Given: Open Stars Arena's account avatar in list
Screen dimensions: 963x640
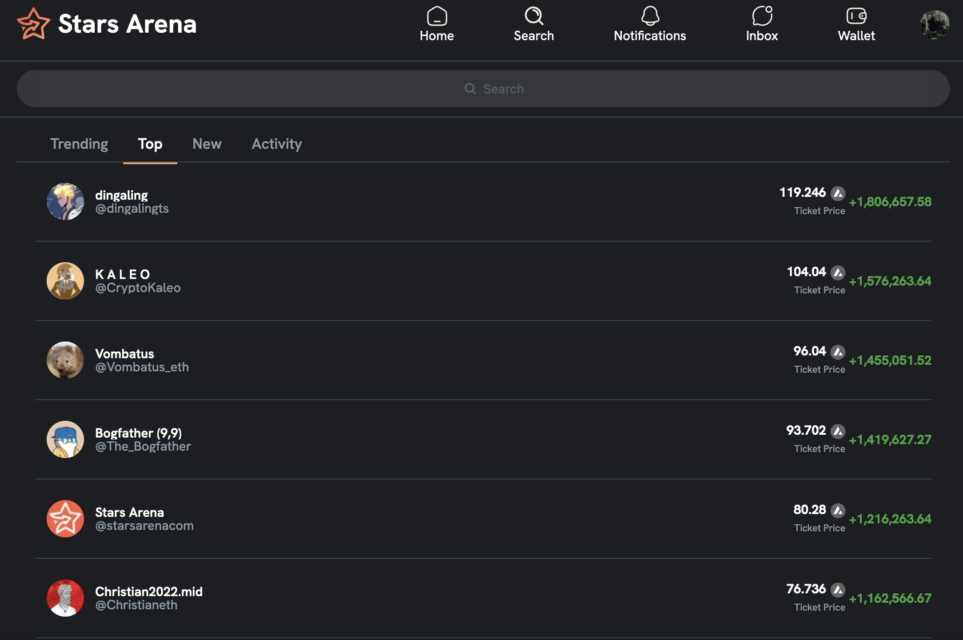Looking at the screenshot, I should [x=65, y=518].
